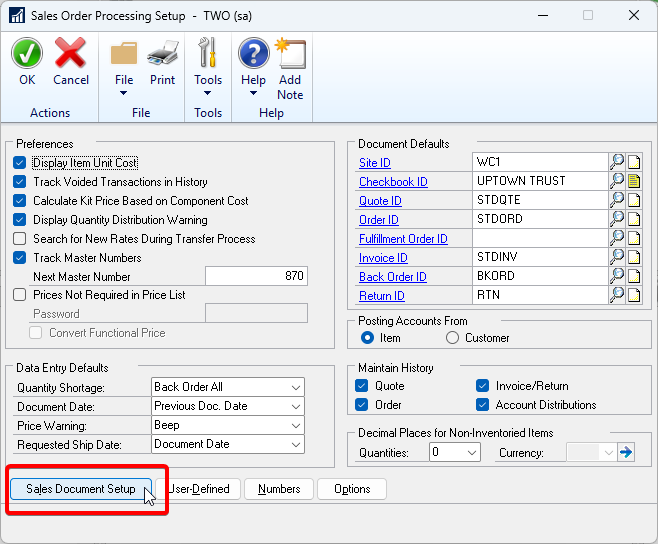The height and width of the screenshot is (544, 658).
Task: Click the Sales Document Setup button
Action: coord(81,489)
